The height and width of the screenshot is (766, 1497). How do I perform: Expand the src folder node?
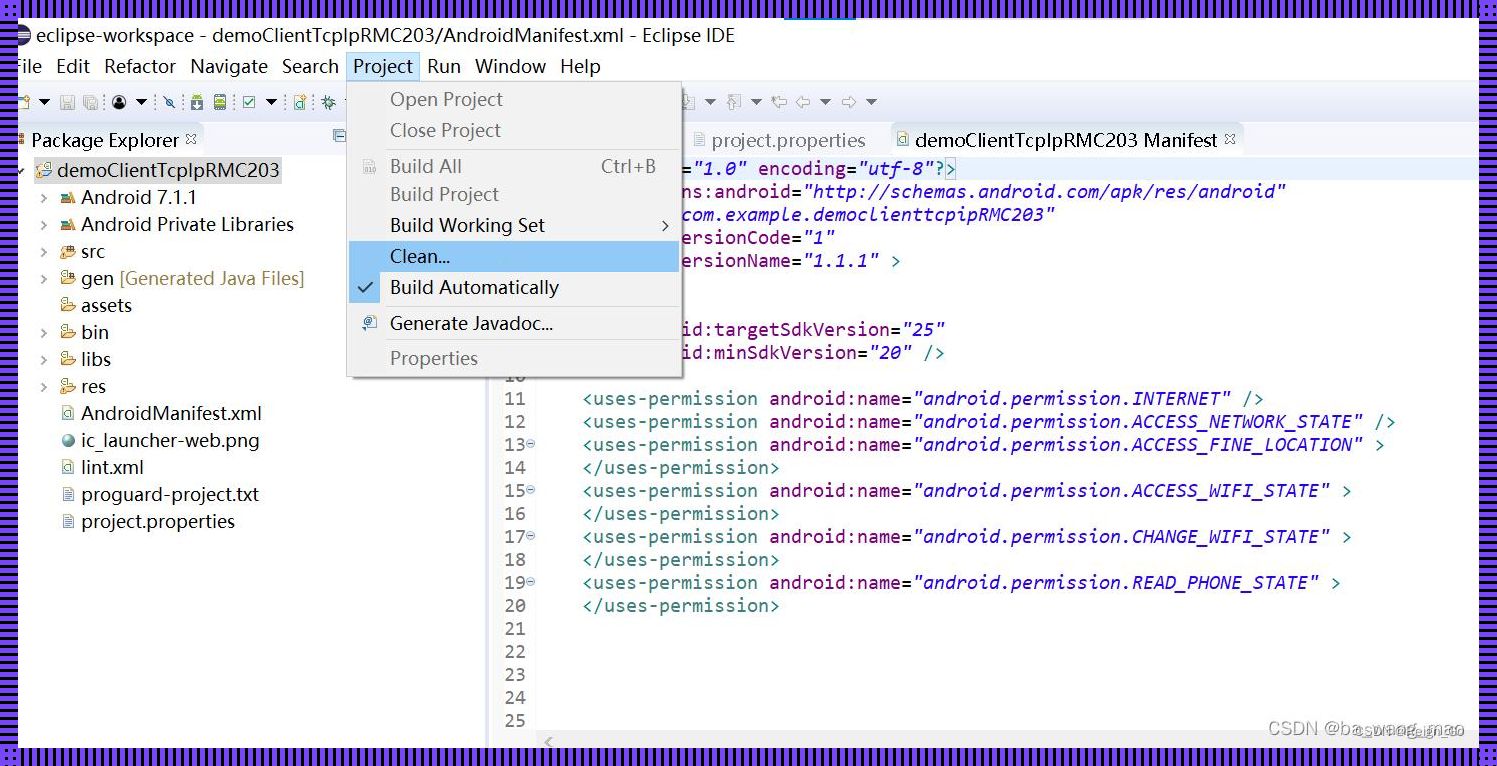(44, 252)
